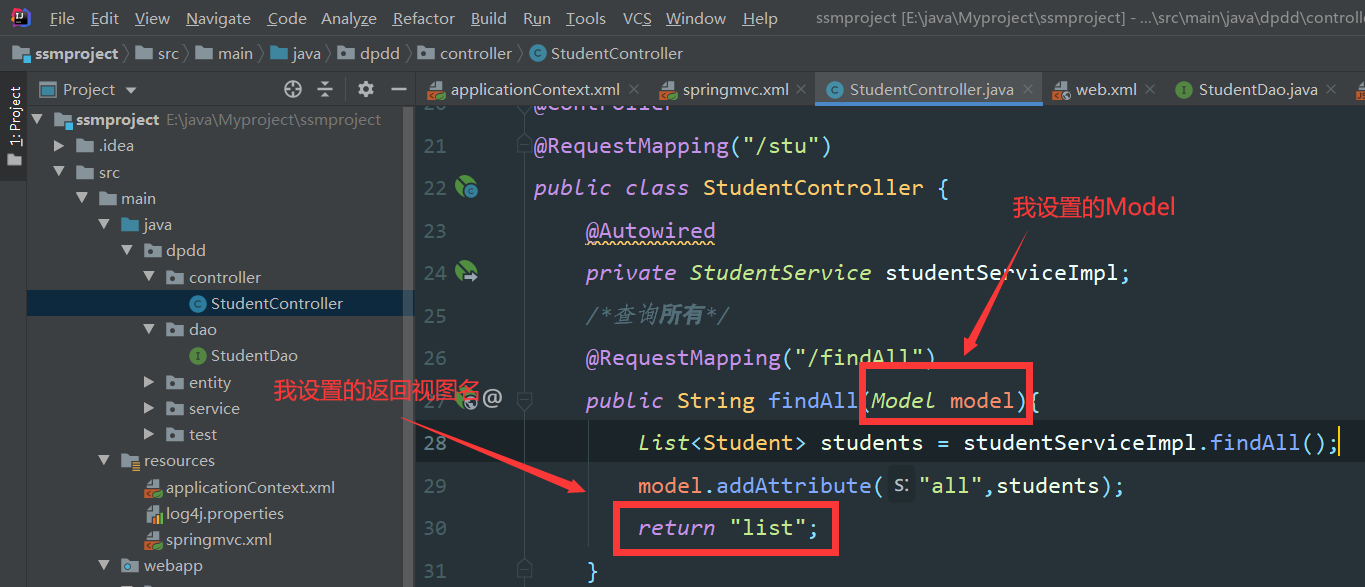Expand the entity package arrow

click(x=148, y=382)
